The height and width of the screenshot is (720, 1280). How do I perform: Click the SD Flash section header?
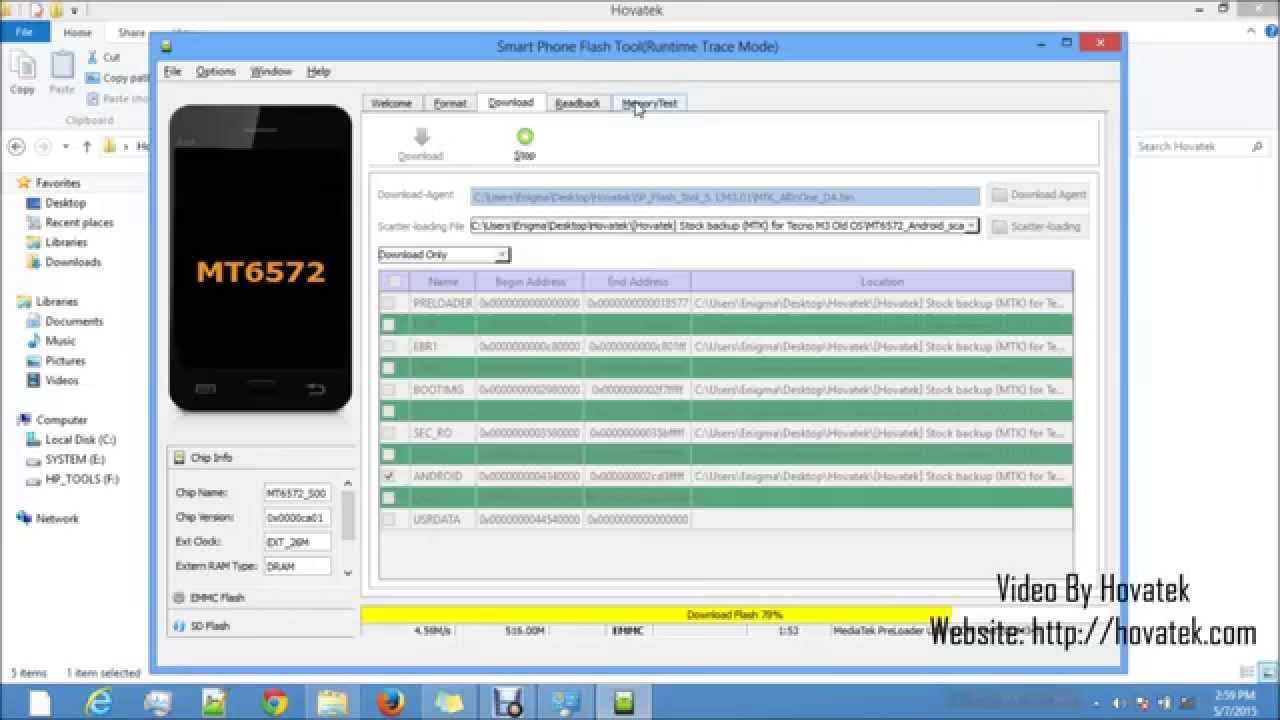[262, 626]
